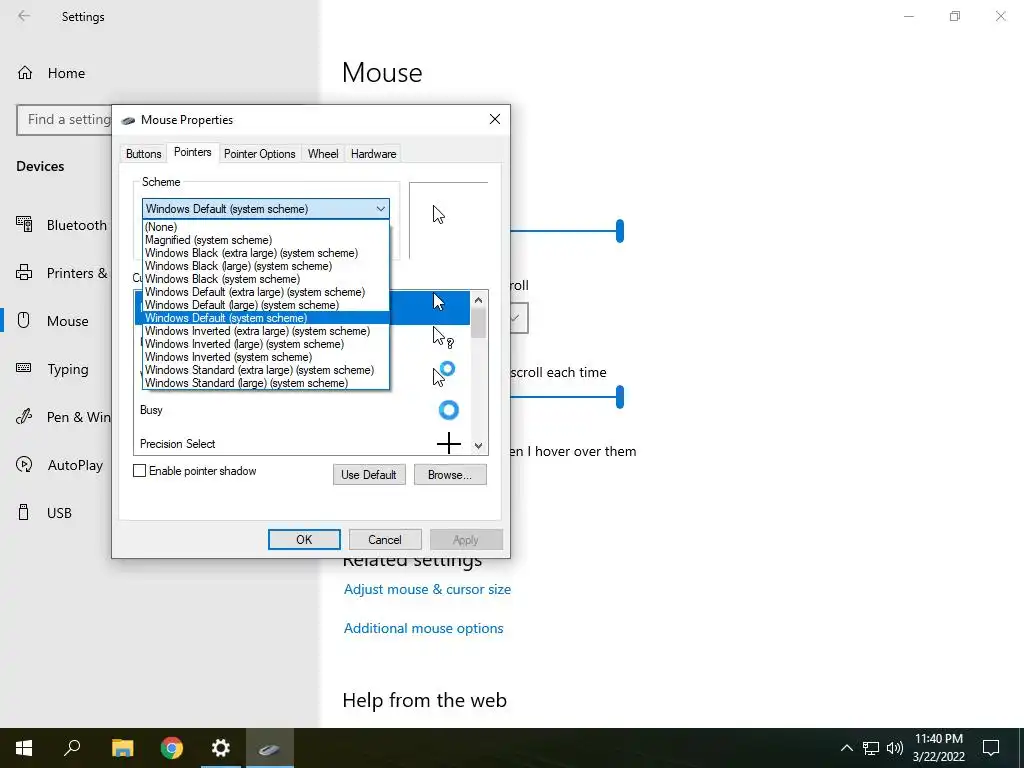
Task: Choose Windows Standard (extra large) scheme
Action: 266,370
